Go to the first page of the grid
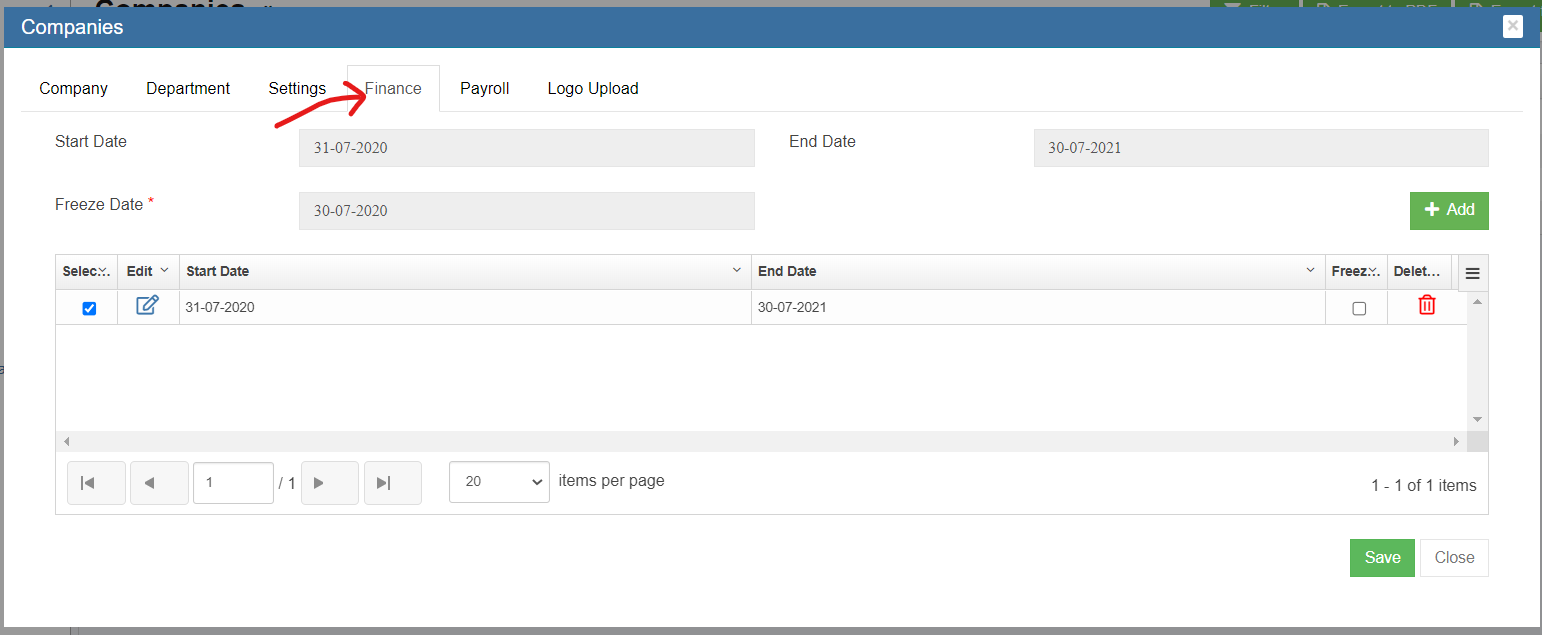 96,483
